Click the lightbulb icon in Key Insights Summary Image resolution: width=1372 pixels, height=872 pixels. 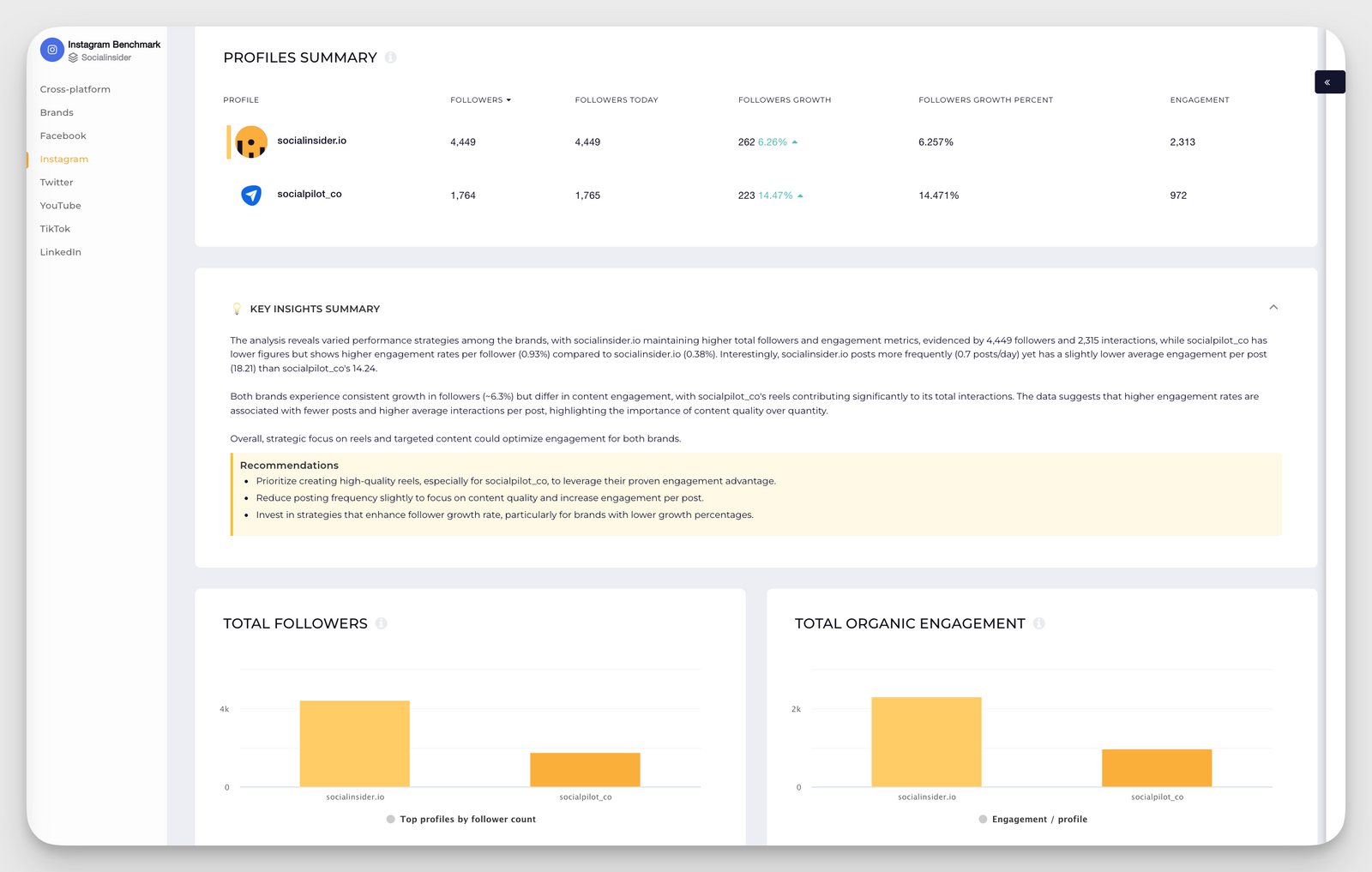237,308
